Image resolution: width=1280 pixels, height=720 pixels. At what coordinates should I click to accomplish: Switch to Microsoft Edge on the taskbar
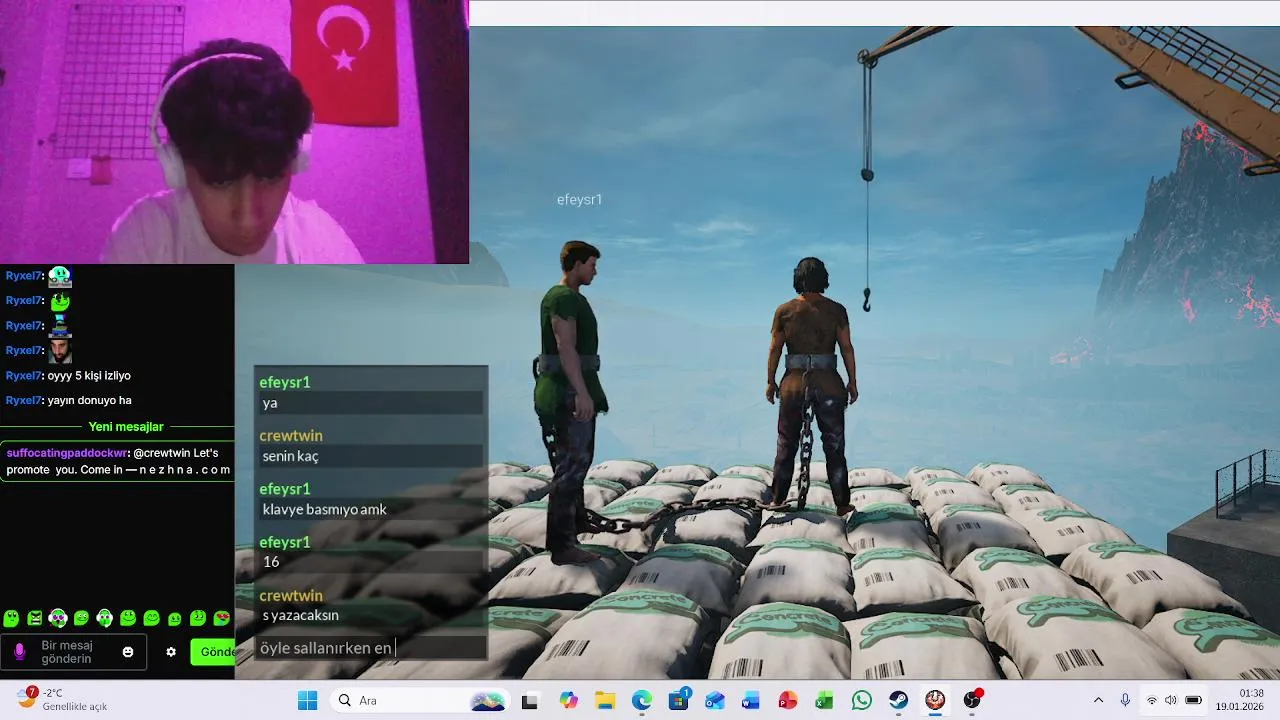click(x=642, y=700)
